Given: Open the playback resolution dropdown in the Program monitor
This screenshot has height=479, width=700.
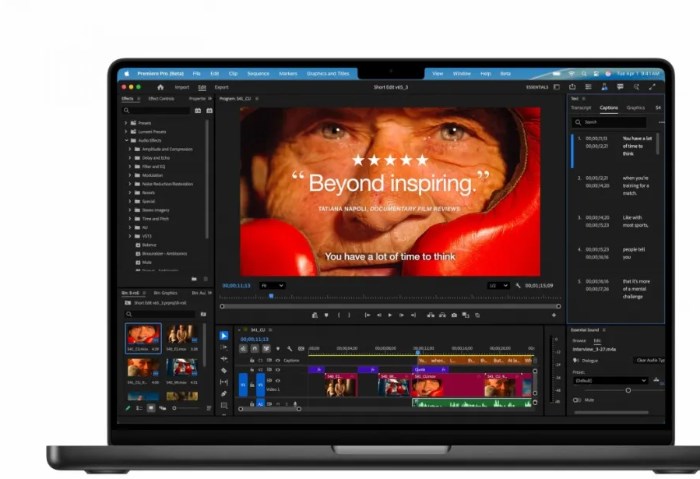Looking at the screenshot, I should pos(497,285).
